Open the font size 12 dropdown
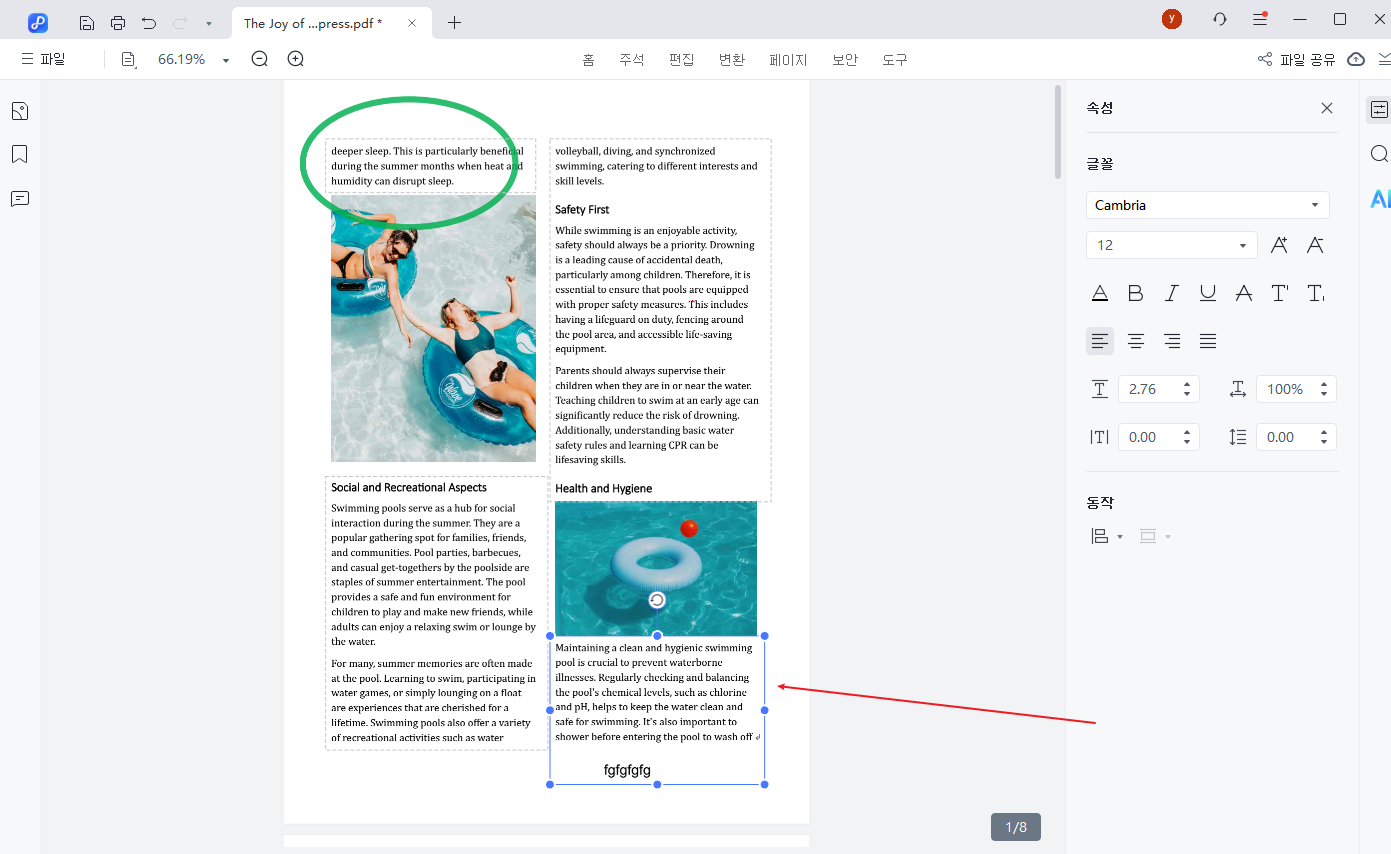The width and height of the screenshot is (1391, 854). coord(1171,245)
